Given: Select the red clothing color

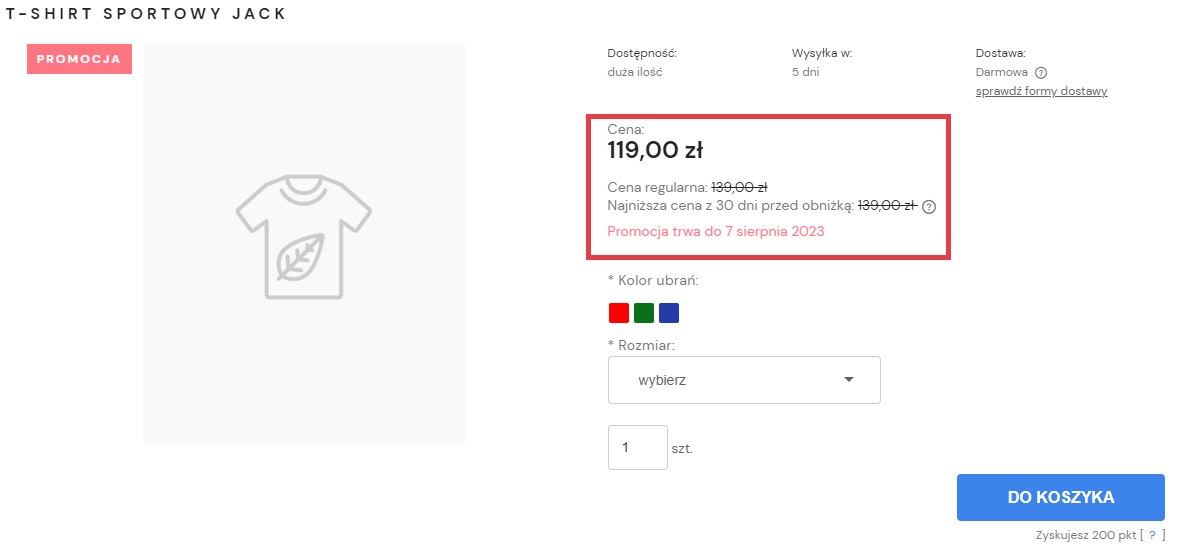Looking at the screenshot, I should click(x=619, y=313).
